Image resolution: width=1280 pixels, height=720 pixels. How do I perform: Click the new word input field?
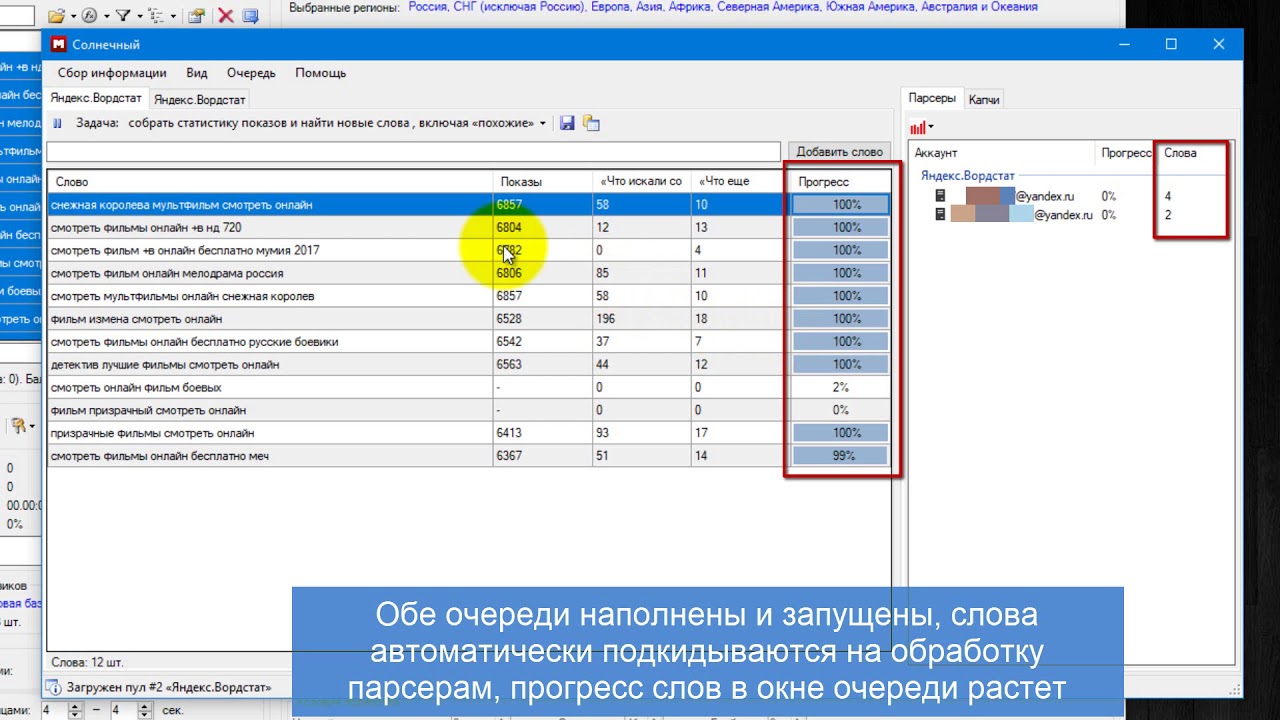point(413,151)
